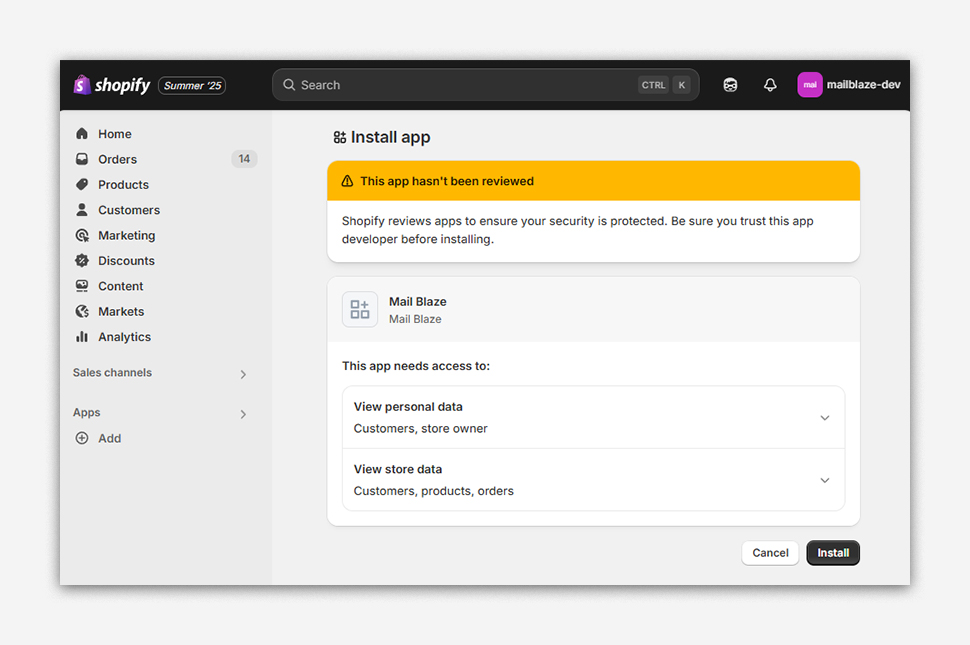Click the Install app page icon

(340, 137)
